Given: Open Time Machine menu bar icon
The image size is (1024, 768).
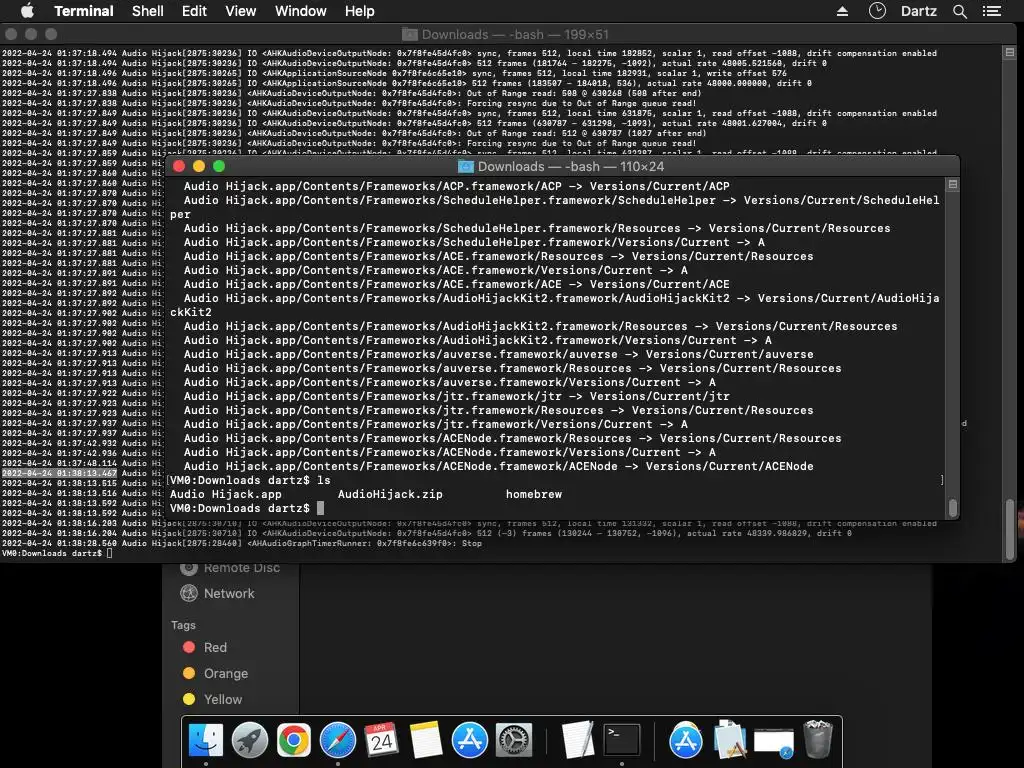Looking at the screenshot, I should pyautogui.click(x=877, y=11).
